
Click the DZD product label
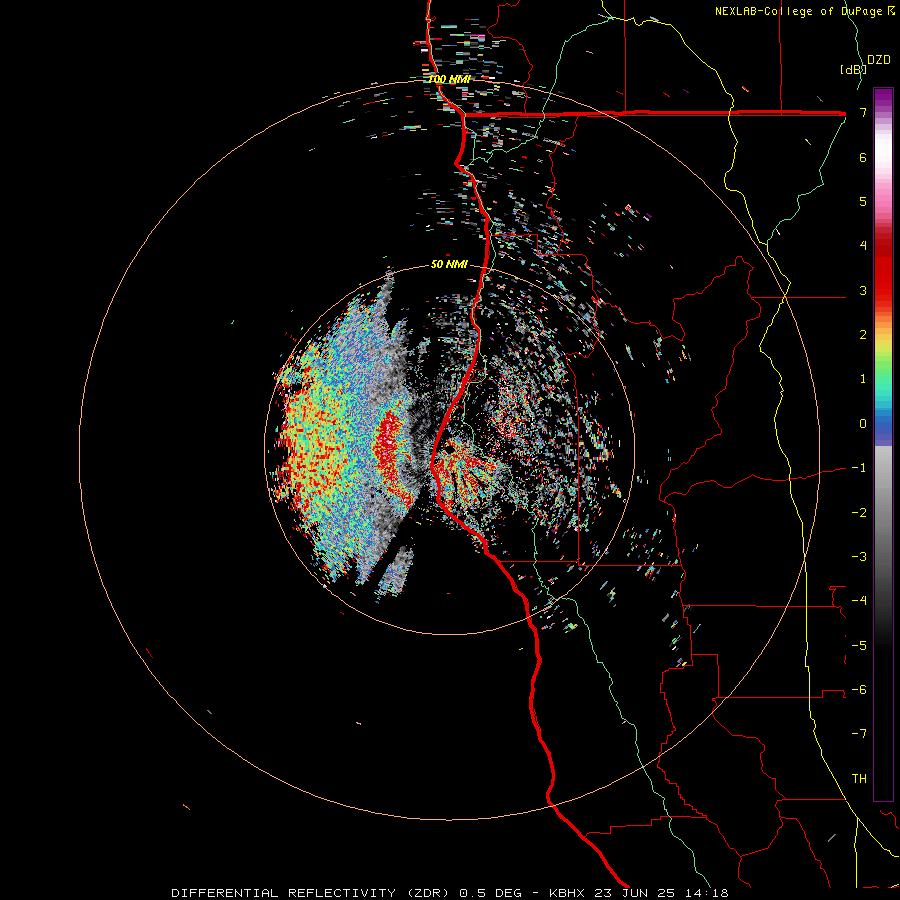[879, 60]
